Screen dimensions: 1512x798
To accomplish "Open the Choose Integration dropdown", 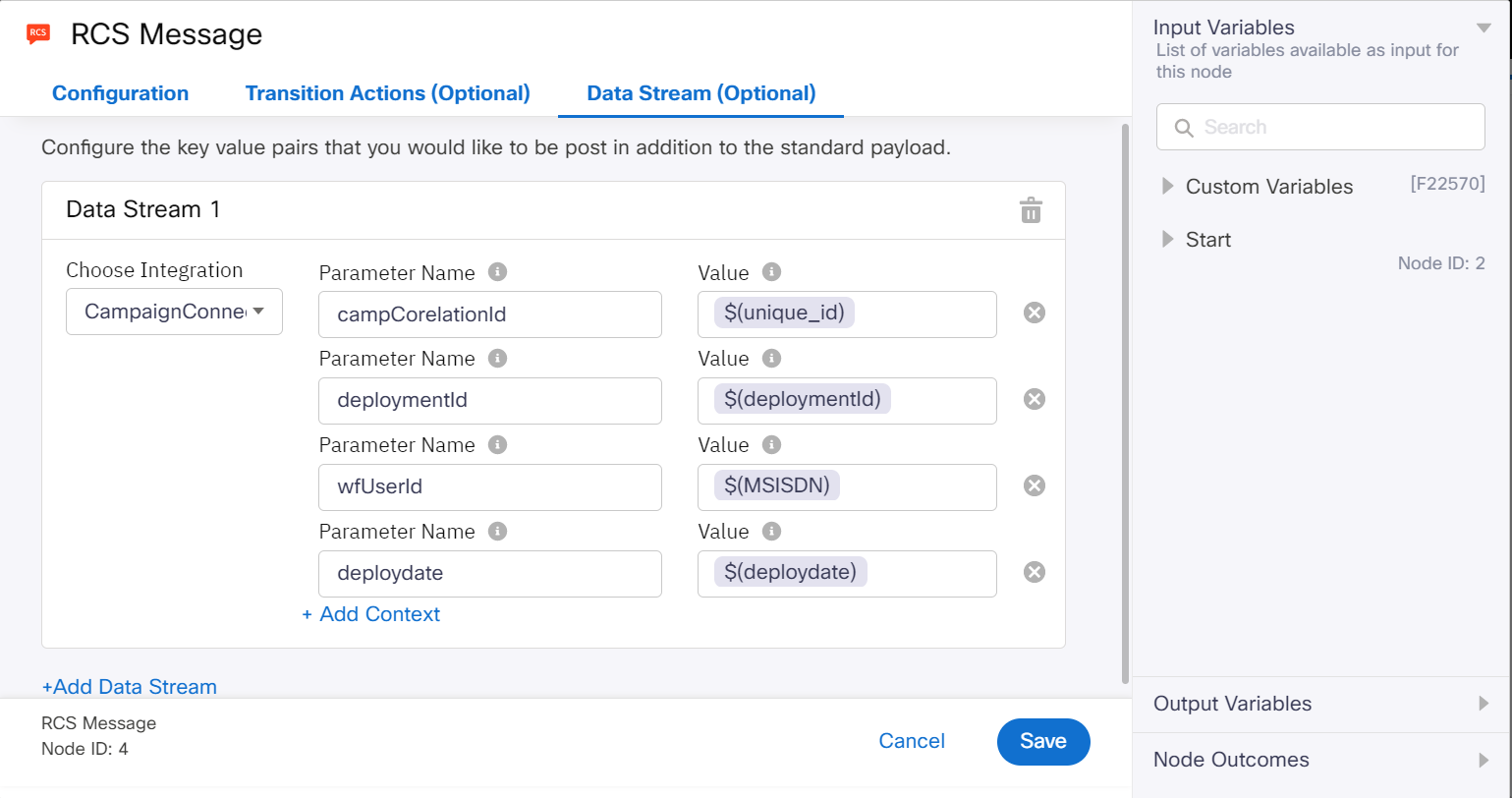I will tap(174, 311).
